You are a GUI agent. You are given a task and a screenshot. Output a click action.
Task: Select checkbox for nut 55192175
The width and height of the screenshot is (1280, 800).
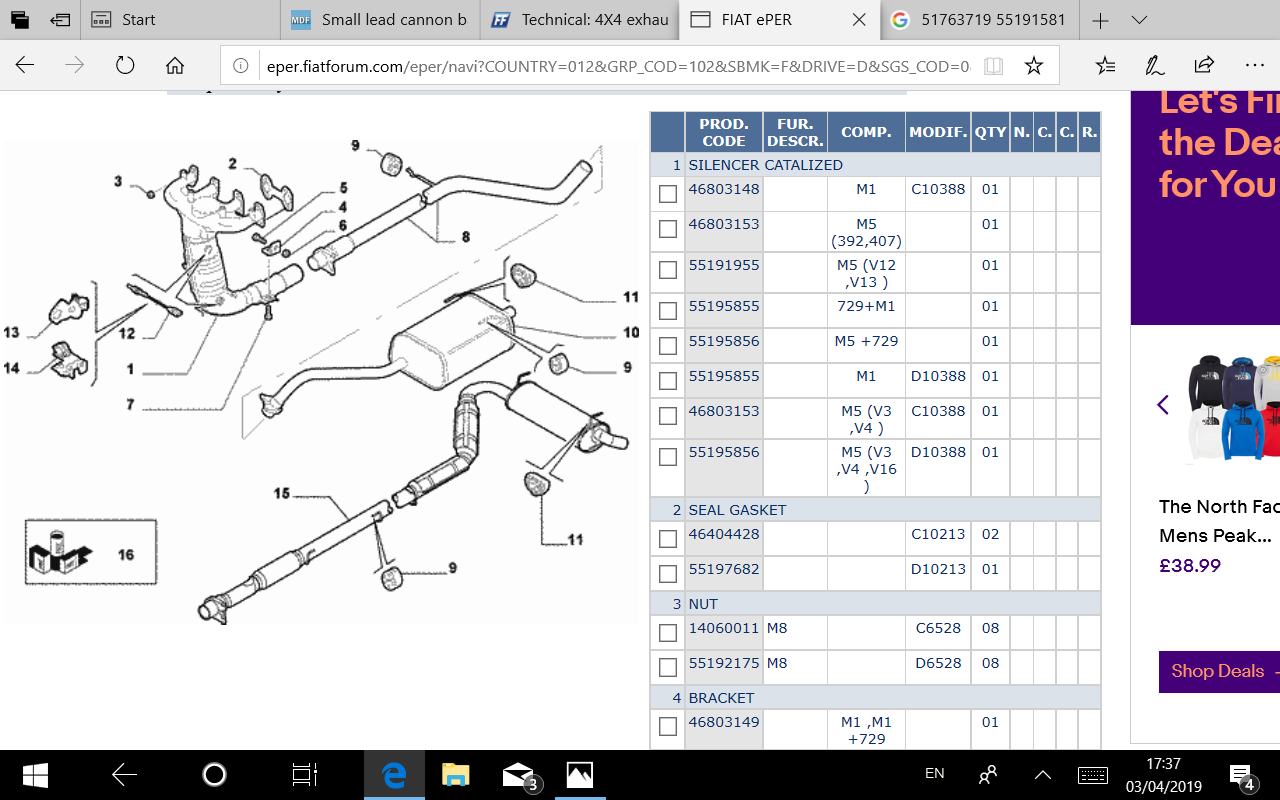coord(668,668)
